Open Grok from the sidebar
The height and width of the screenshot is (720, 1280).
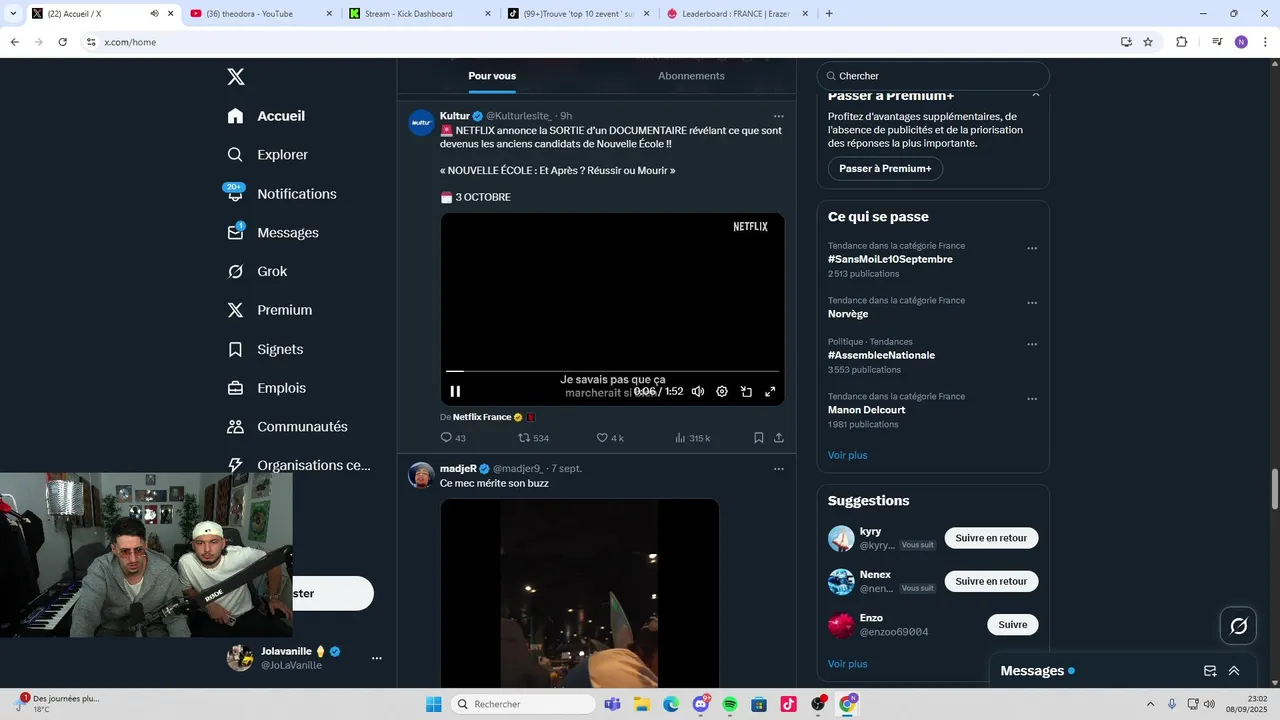tap(258, 271)
